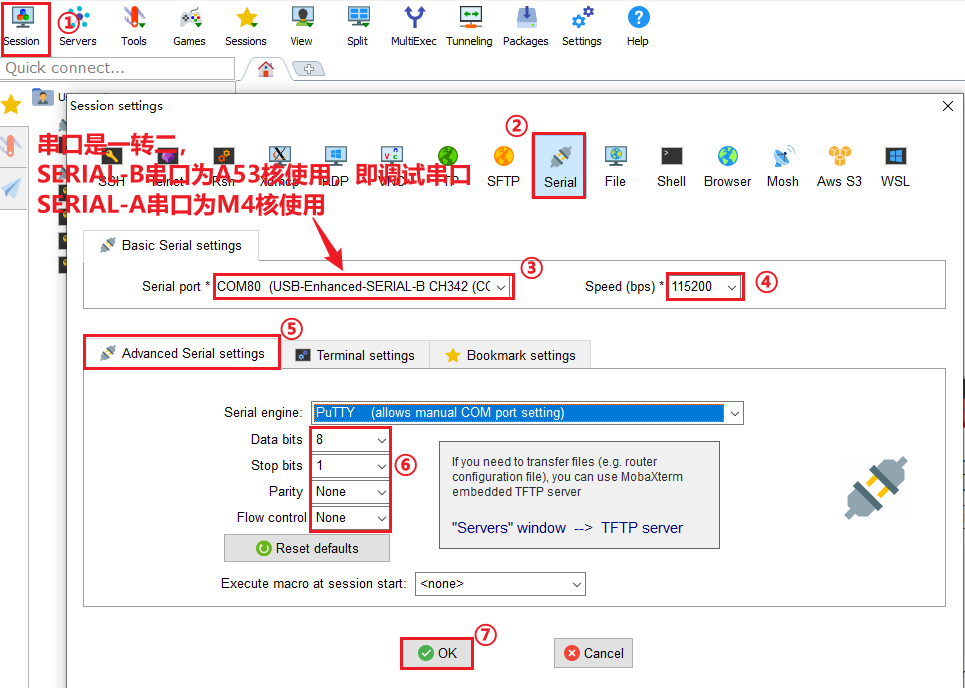
Task: Select the WSL session type
Action: (895, 166)
